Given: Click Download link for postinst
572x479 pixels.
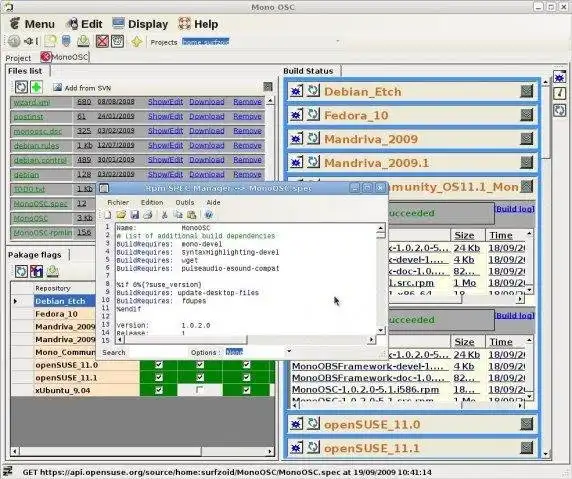Looking at the screenshot, I should pos(206,116).
